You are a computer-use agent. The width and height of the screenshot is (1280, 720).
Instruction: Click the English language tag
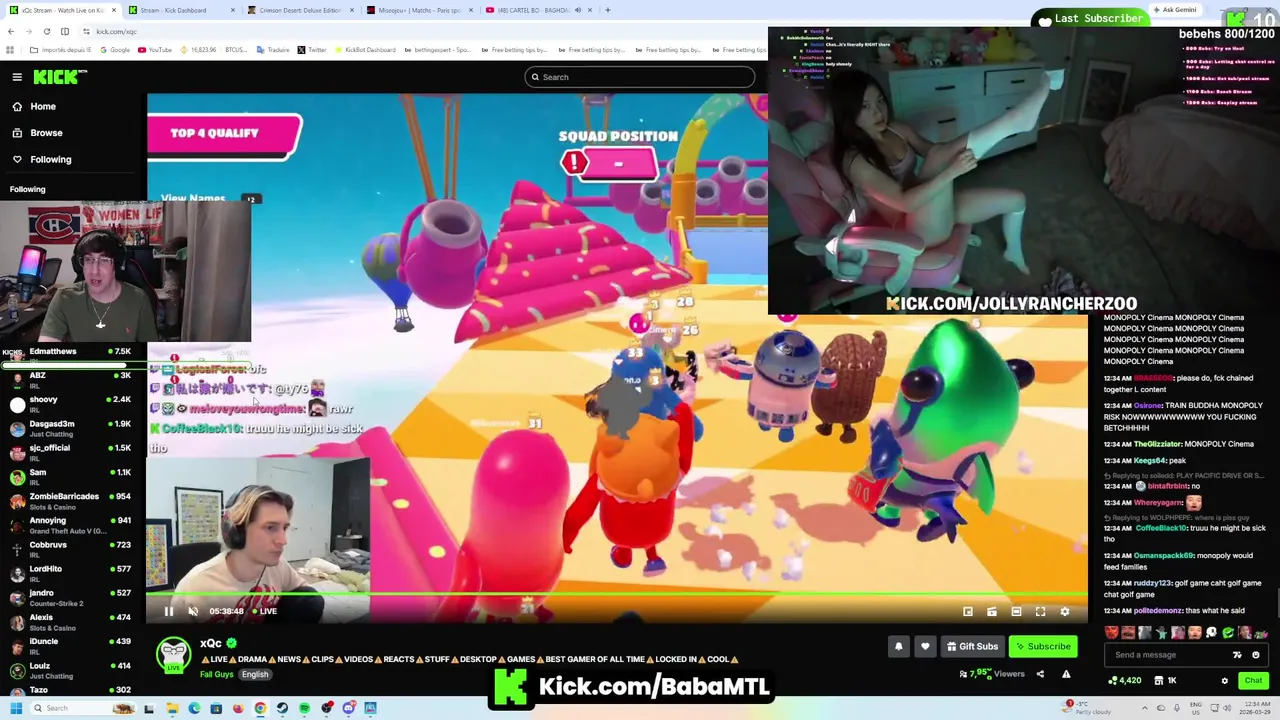coord(255,674)
